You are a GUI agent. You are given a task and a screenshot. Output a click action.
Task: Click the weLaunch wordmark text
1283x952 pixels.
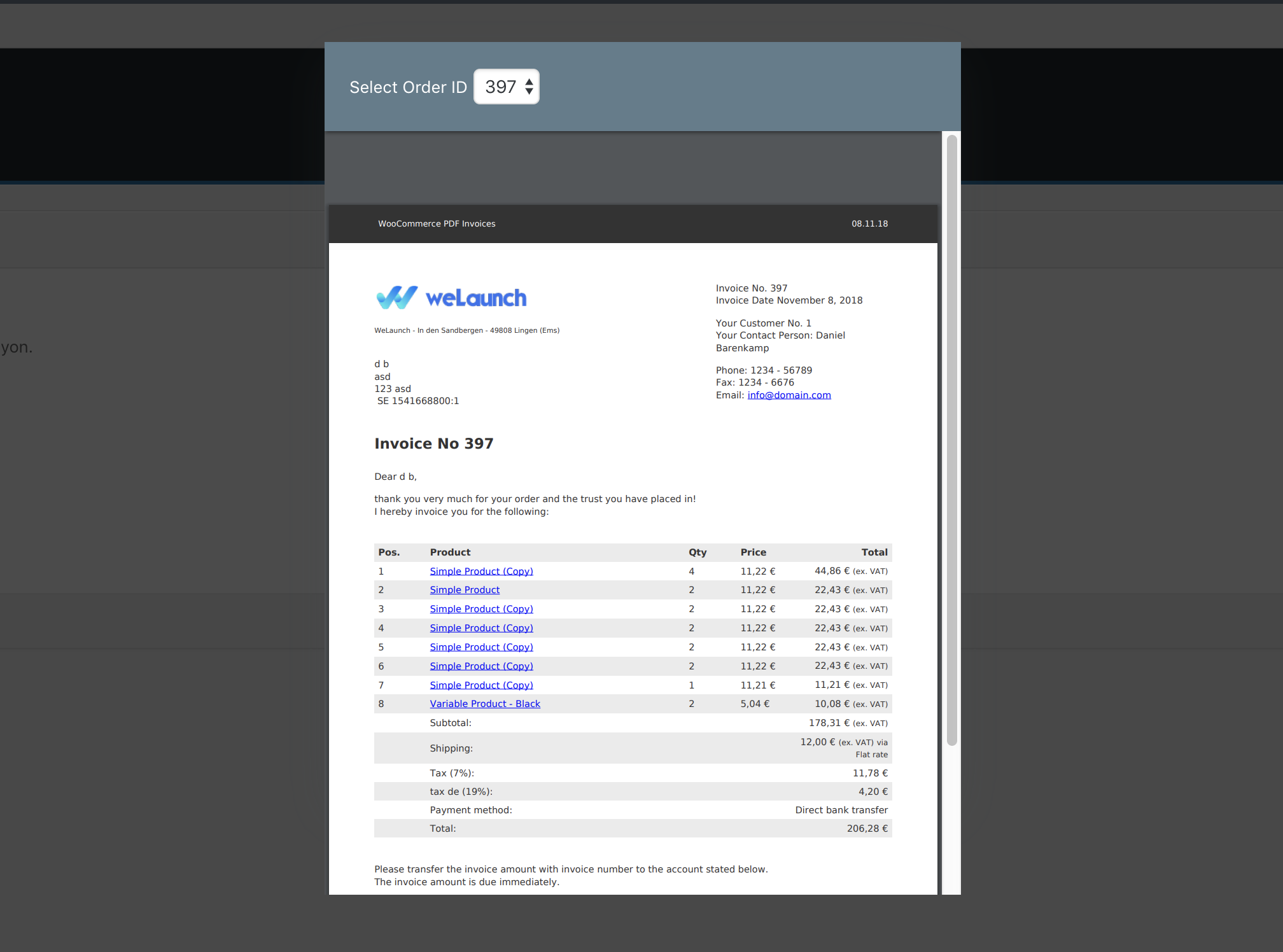pyautogui.click(x=476, y=298)
